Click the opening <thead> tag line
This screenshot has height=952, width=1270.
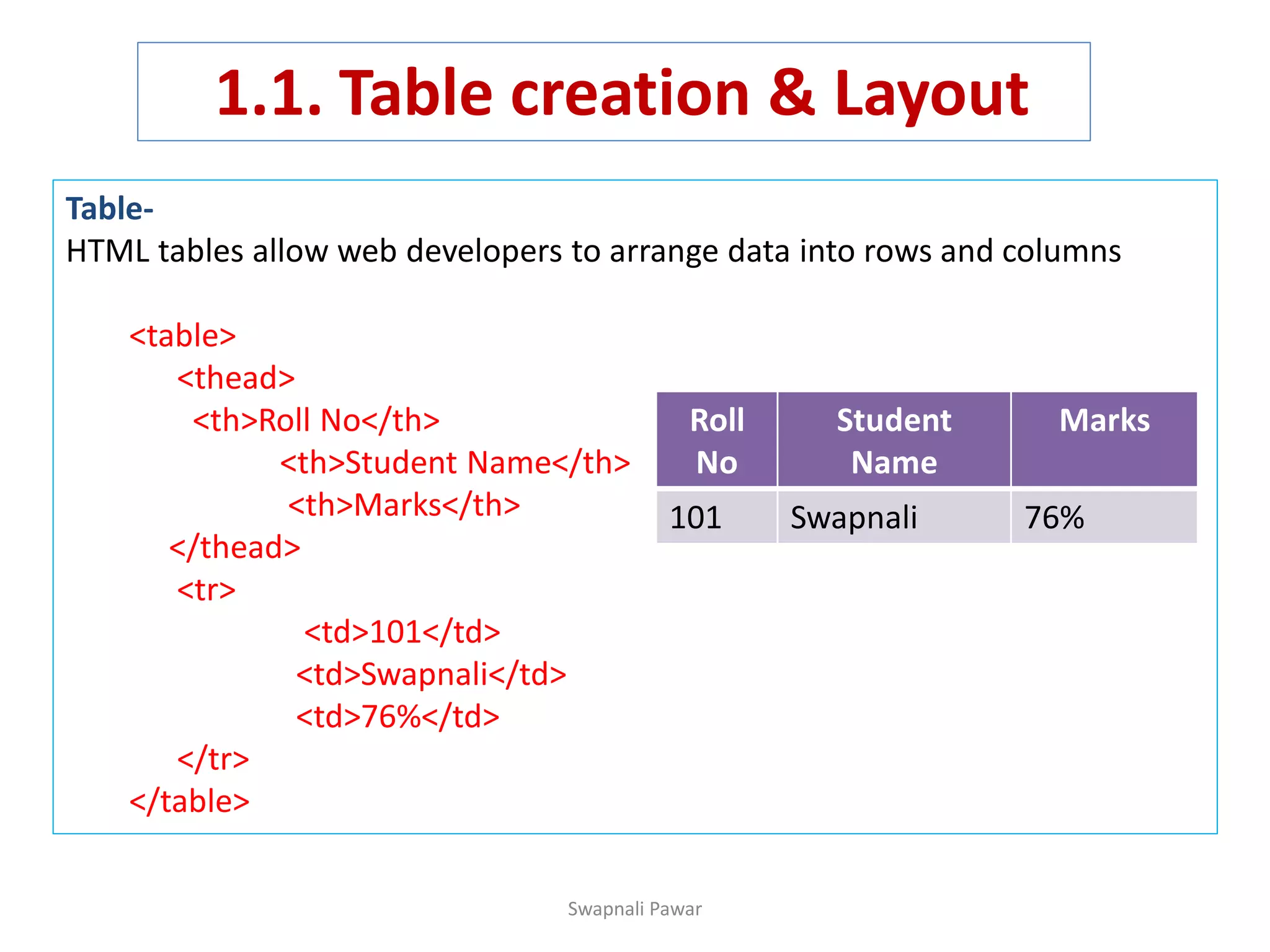[x=236, y=377]
